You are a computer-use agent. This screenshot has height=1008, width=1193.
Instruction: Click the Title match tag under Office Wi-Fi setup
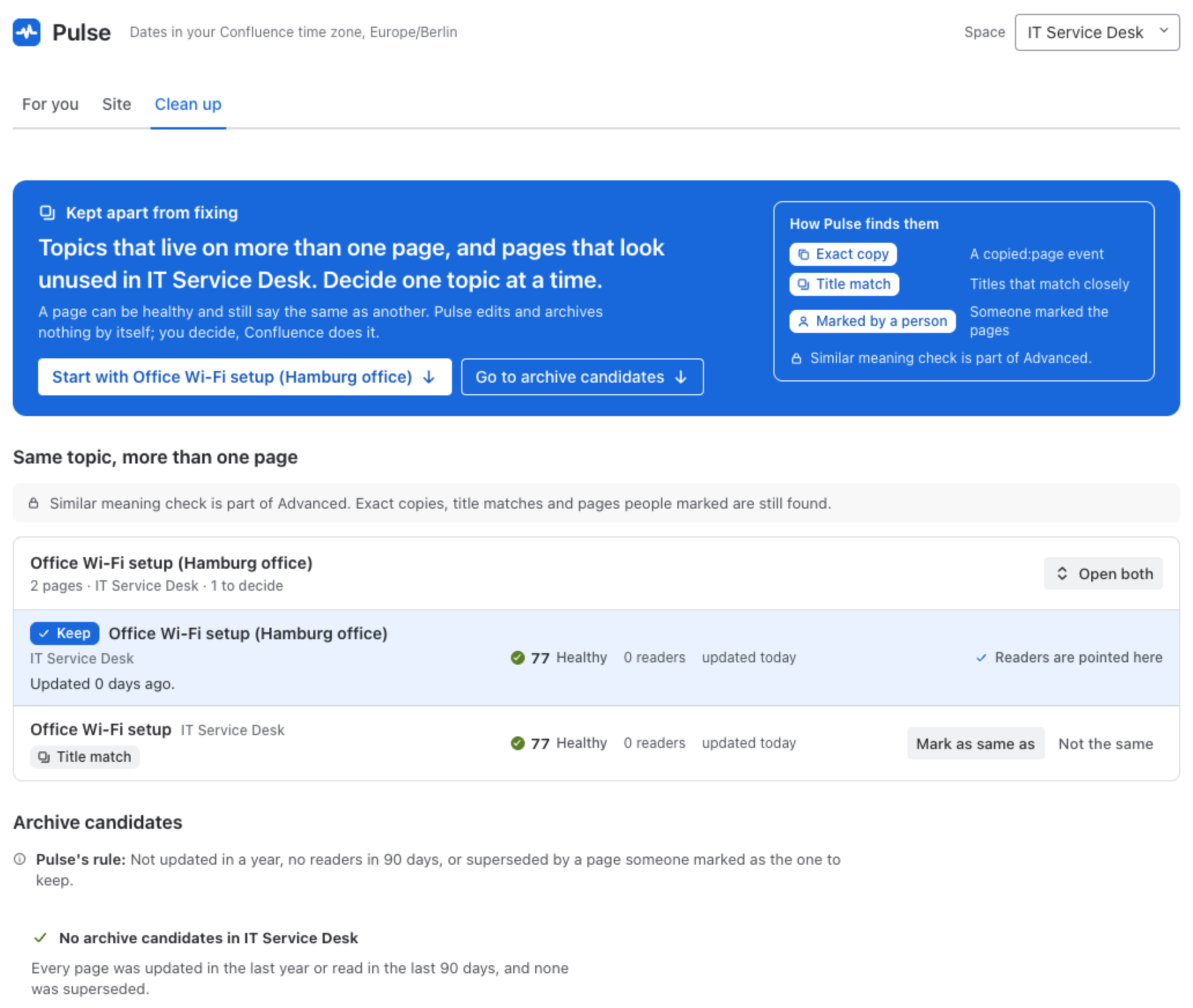(x=84, y=757)
